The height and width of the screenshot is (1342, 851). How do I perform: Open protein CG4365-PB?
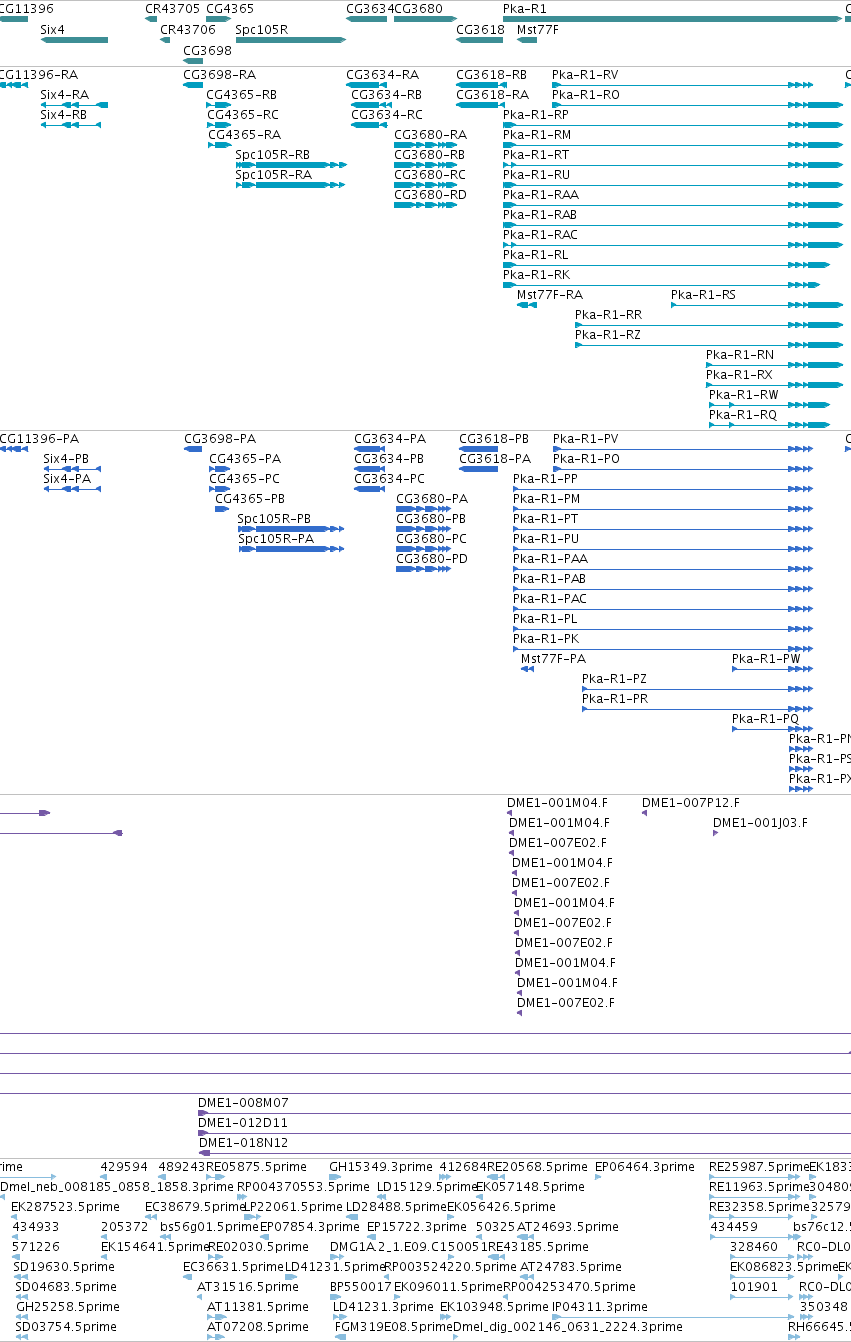[250, 499]
